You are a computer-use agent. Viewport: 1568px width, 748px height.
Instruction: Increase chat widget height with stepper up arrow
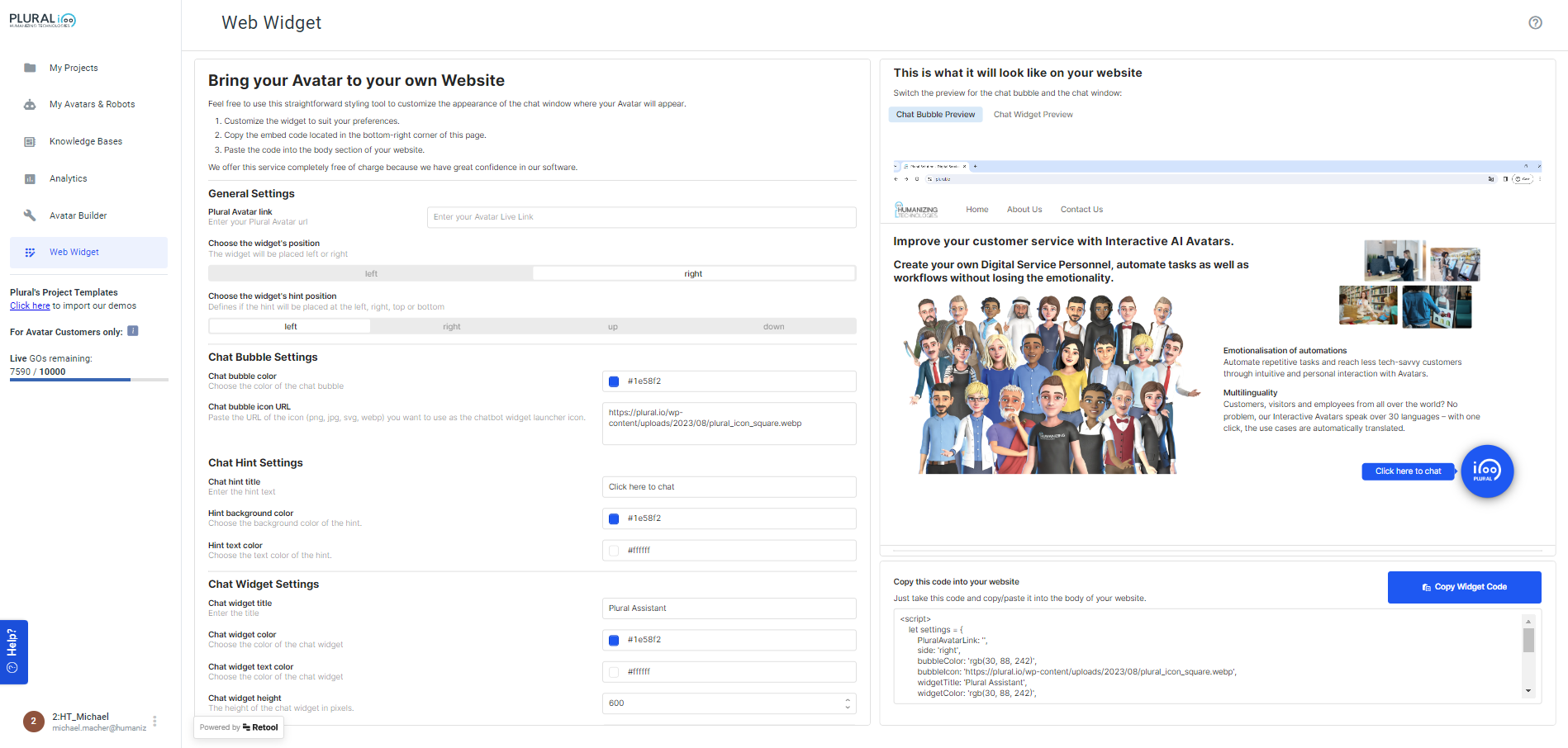848,700
